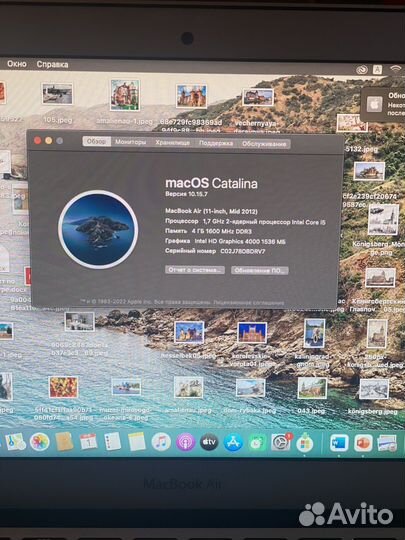Open the green Time Machine icon in the Dock
Image resolution: width=405 pixels, height=540 pixels.
[x=257, y=443]
